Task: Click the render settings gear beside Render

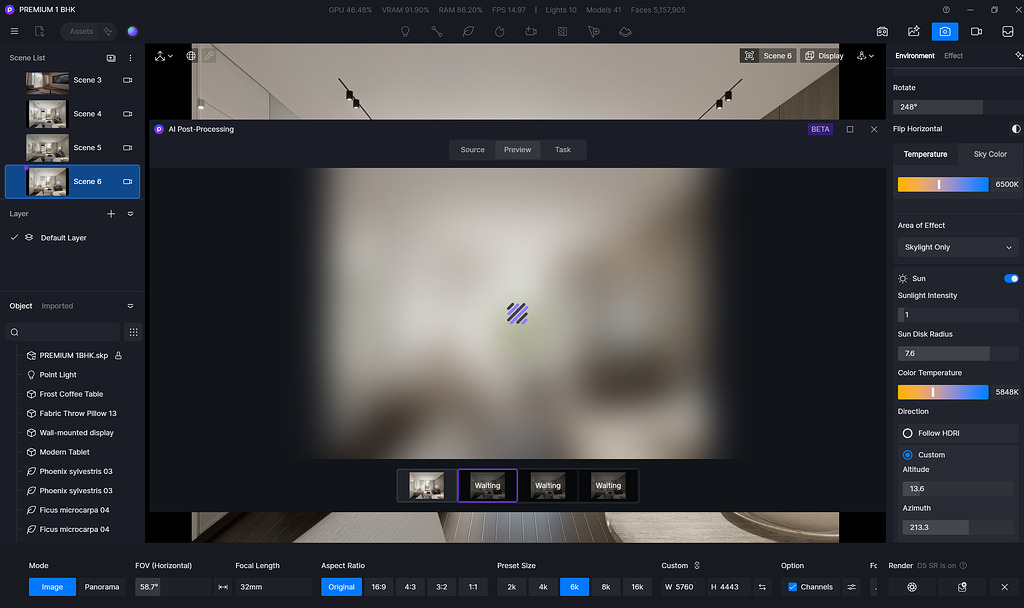Action: tap(911, 587)
